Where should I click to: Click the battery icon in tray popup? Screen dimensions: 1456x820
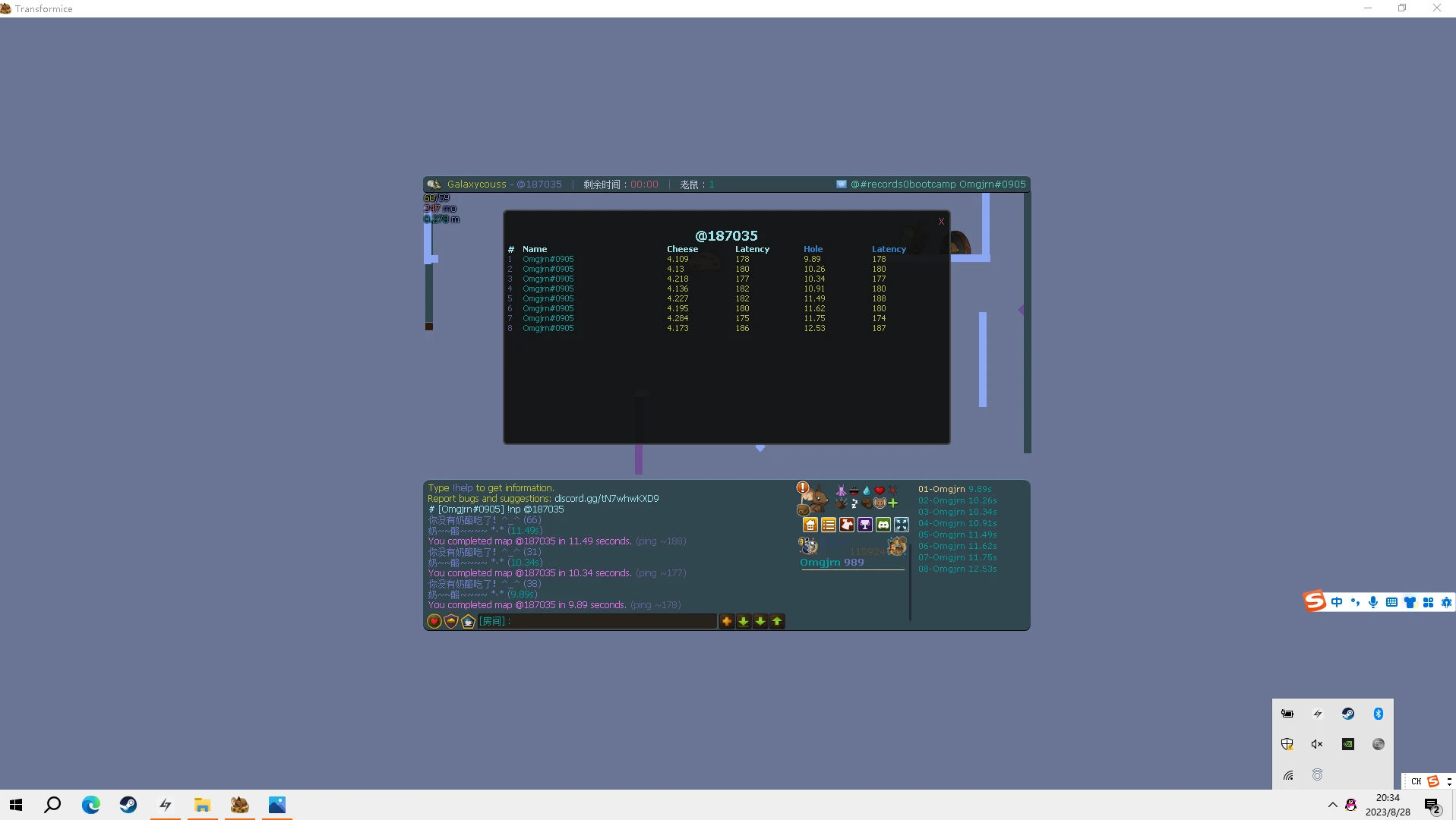(x=1287, y=714)
